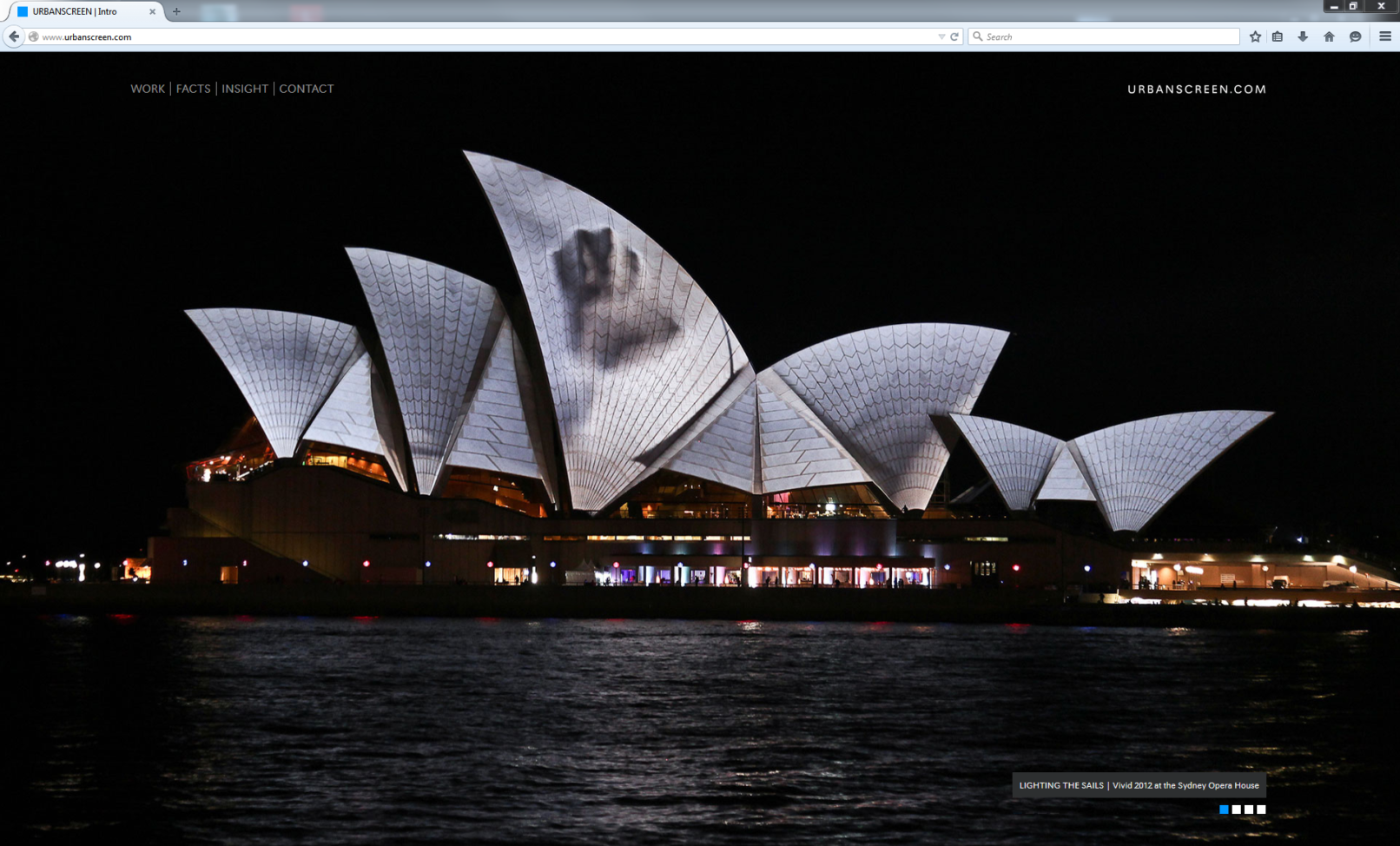The height and width of the screenshot is (846, 1400).
Task: Open the downloads arrow icon
Action: point(1303,36)
